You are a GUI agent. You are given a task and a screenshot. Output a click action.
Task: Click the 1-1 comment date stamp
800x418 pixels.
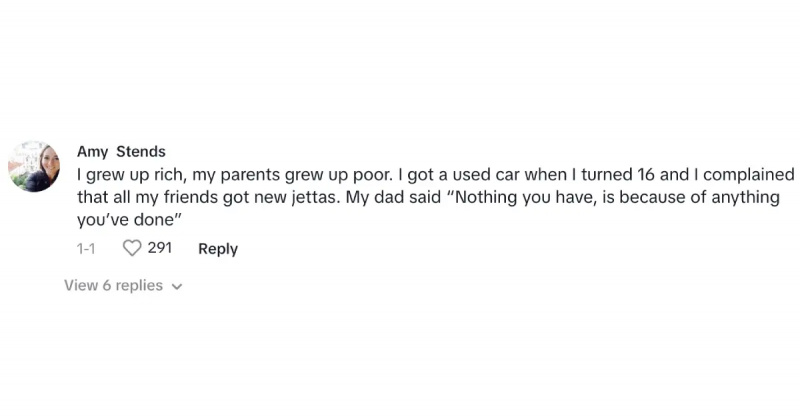click(x=86, y=249)
